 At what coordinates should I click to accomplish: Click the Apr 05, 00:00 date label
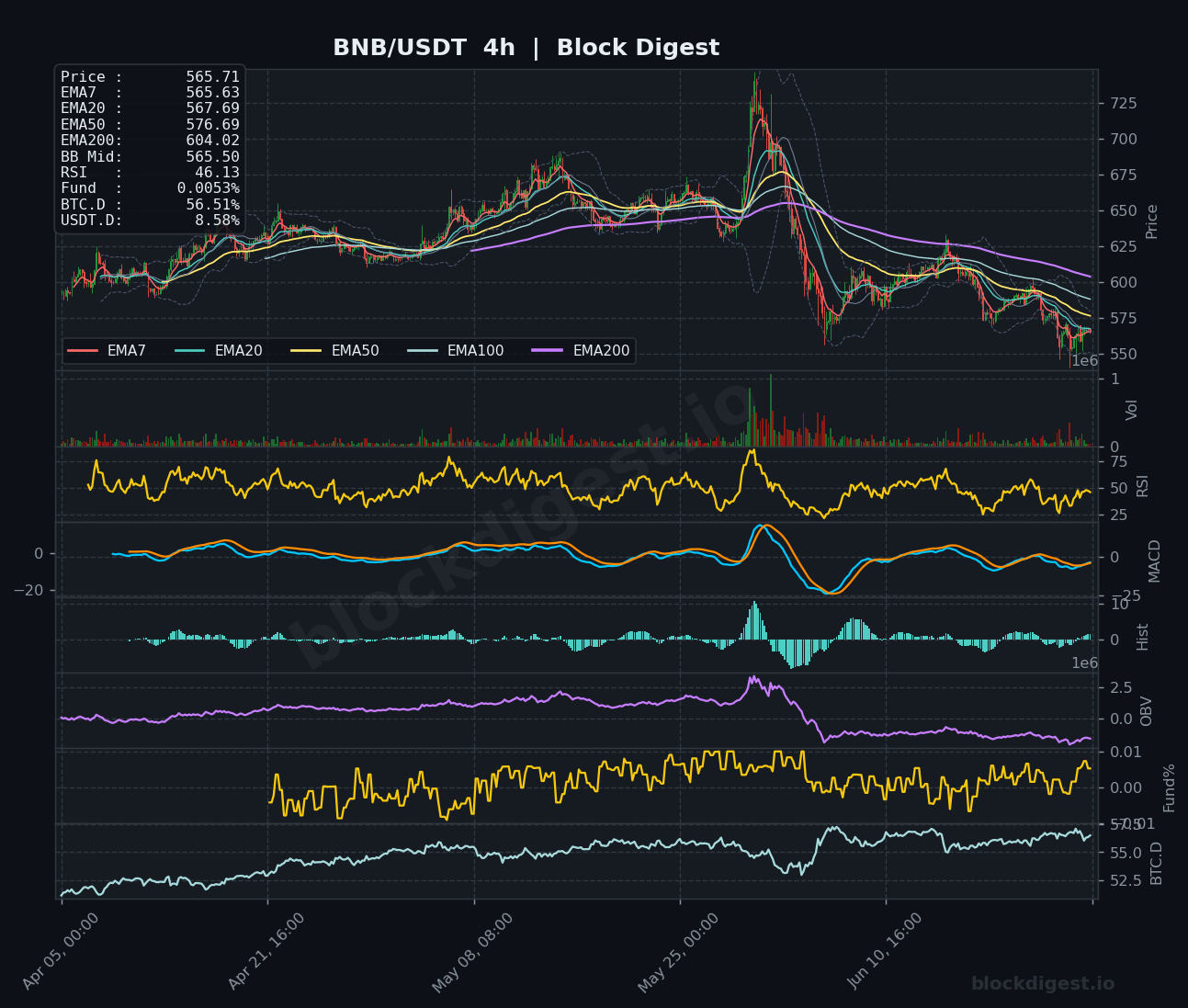point(61,952)
